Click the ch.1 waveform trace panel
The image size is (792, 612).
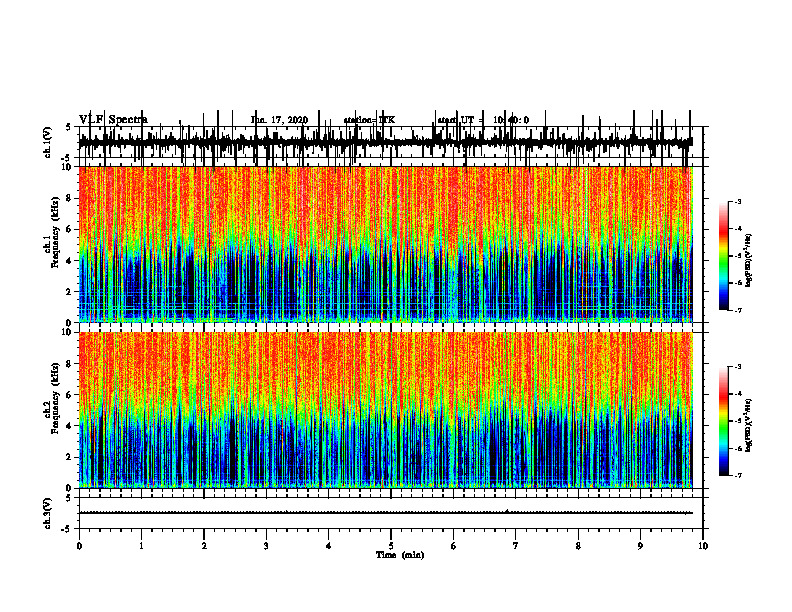tap(391, 142)
